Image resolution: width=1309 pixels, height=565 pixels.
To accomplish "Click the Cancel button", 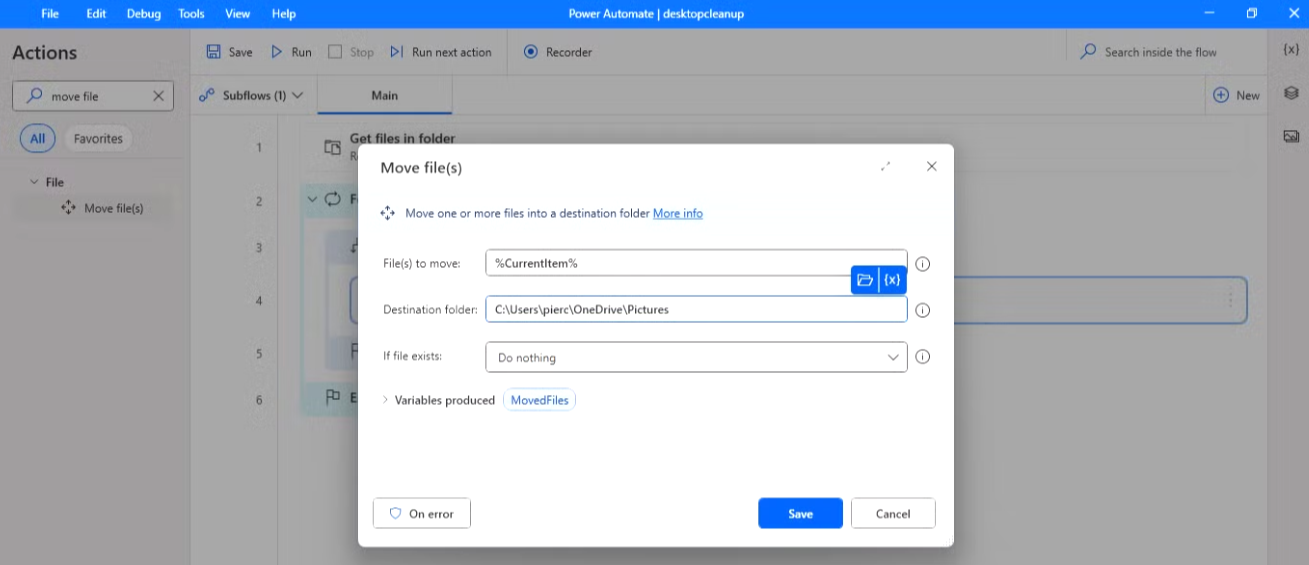I will point(893,513).
